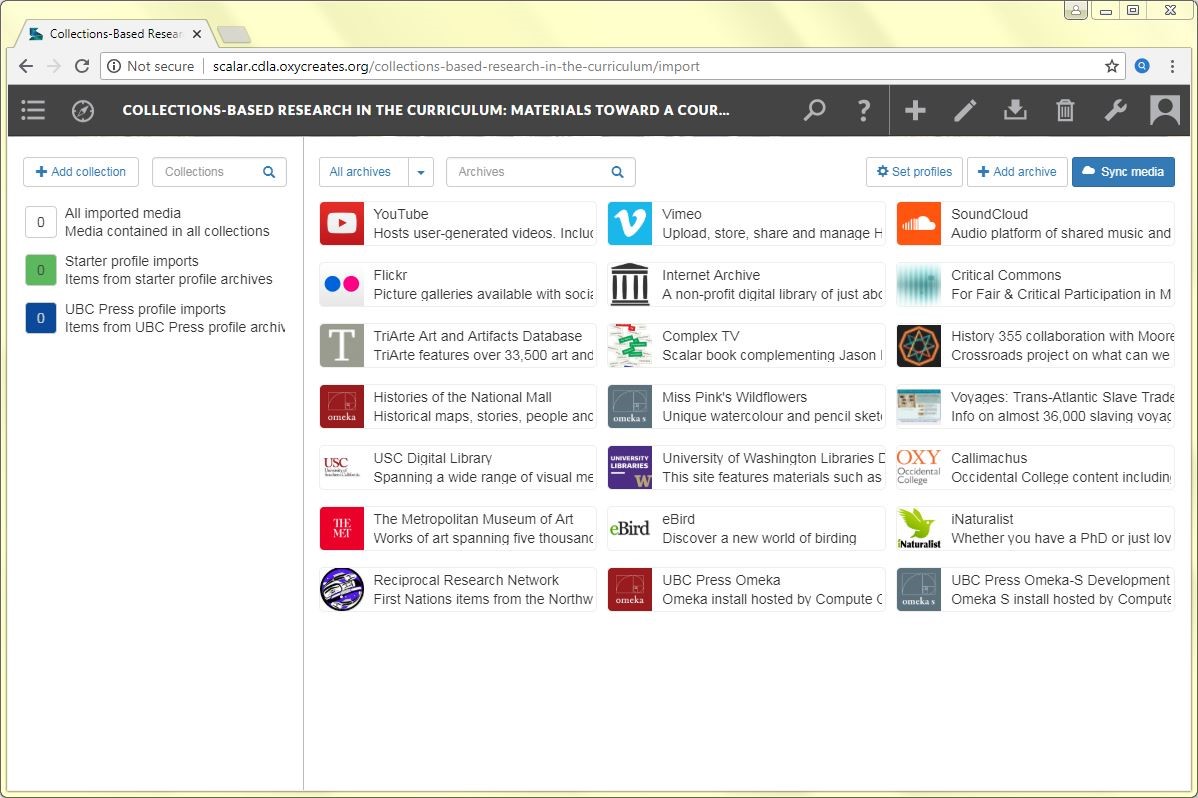Select the University of Washington Libraries logo

click(630, 467)
